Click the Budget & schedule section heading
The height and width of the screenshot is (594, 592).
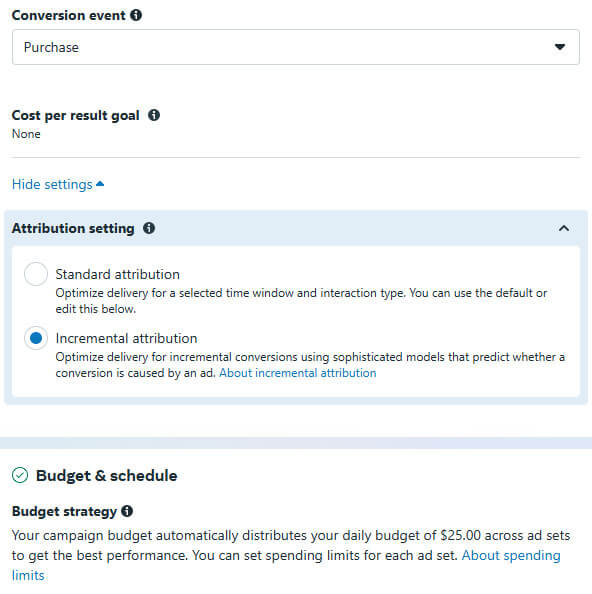click(x=106, y=475)
